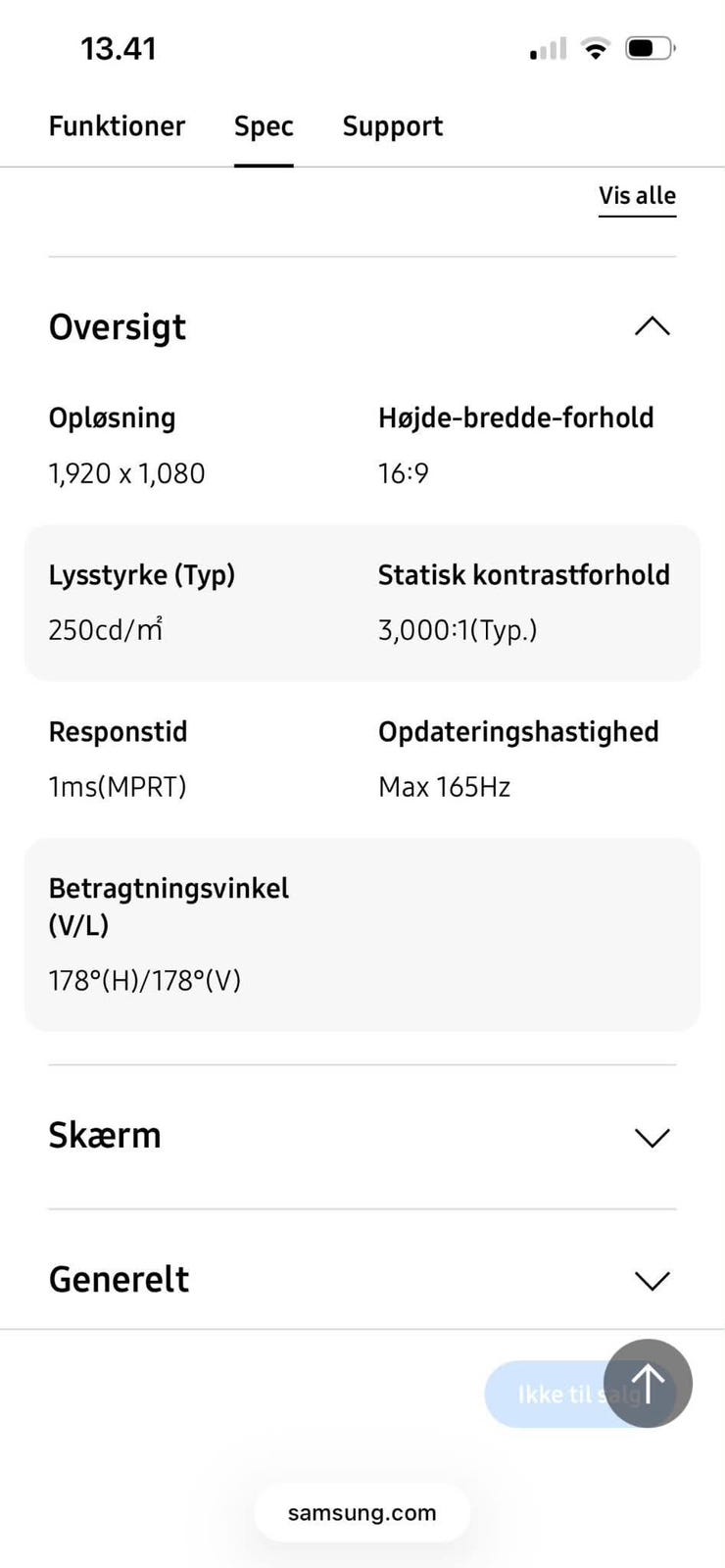This screenshot has width=725, height=1568.
Task: Expand the Skærm section
Action: pos(362,1137)
